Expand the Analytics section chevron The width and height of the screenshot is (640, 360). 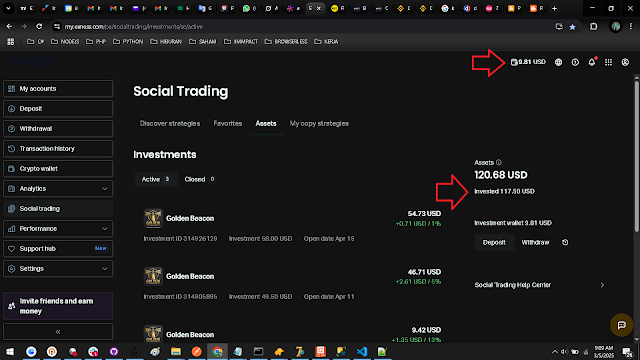[104, 189]
